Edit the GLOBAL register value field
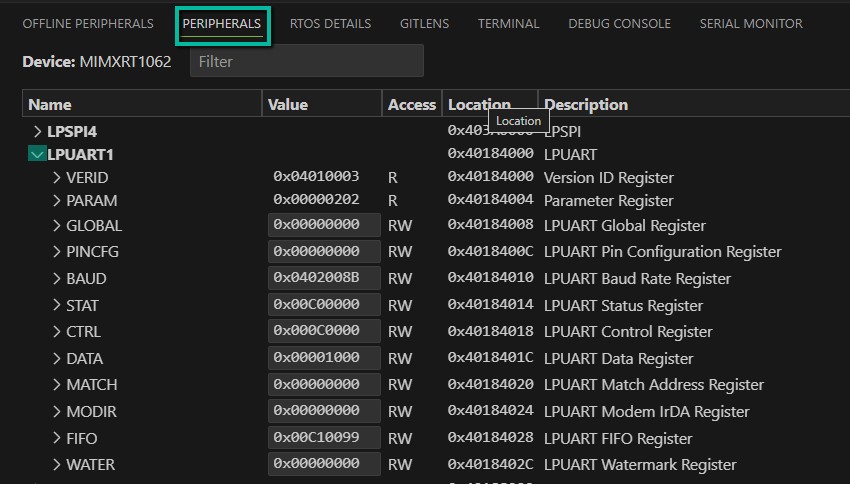This screenshot has width=850, height=484. (324, 225)
